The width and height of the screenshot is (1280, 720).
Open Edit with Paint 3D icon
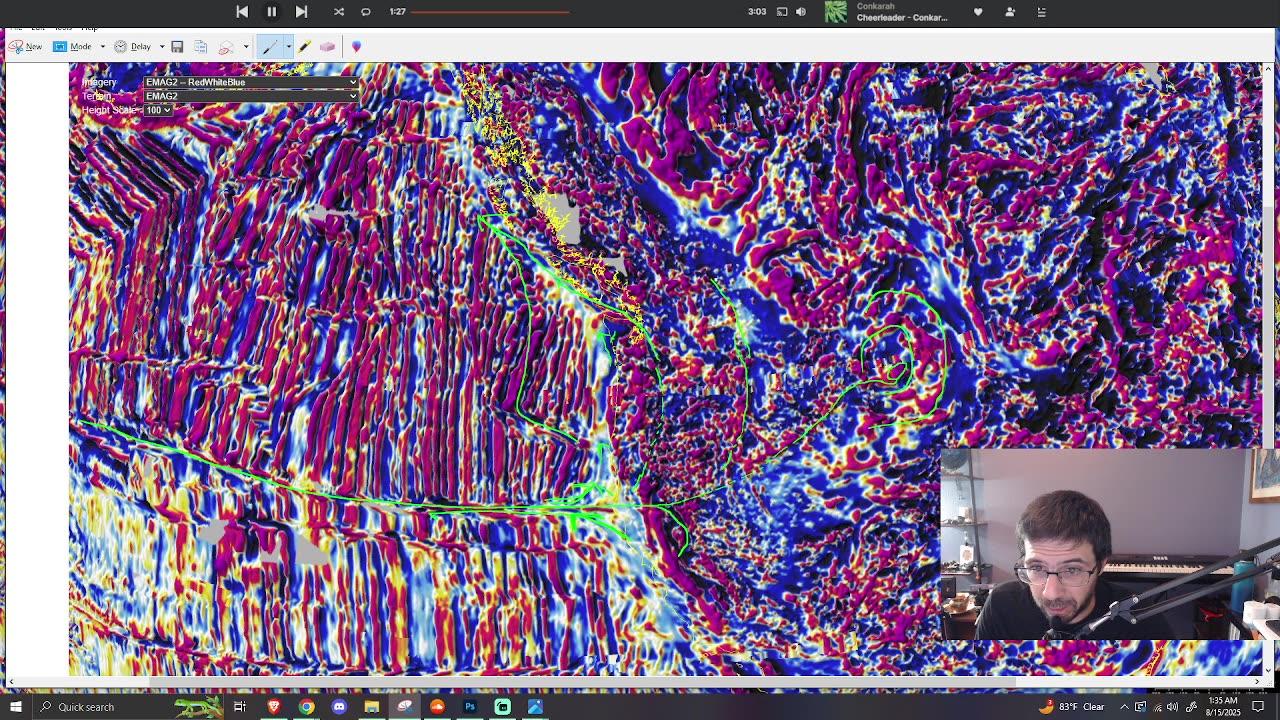click(x=356, y=46)
